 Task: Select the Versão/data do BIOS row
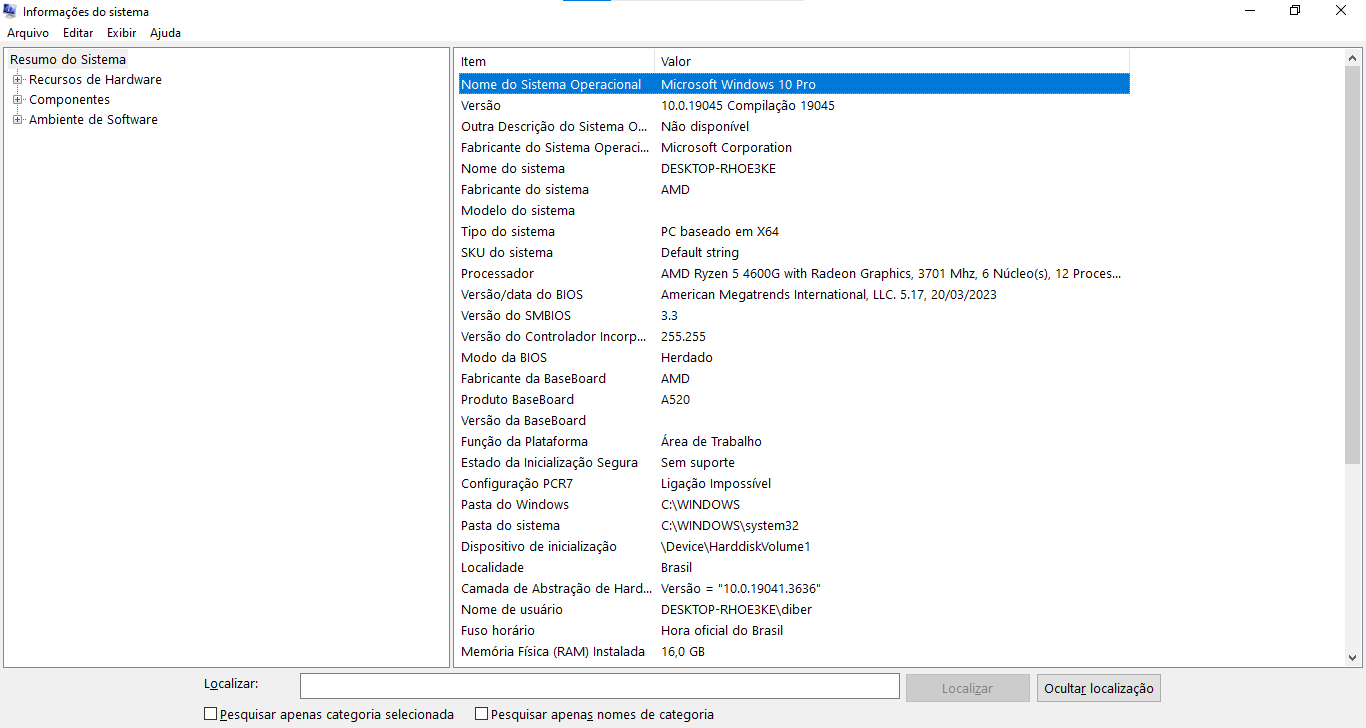[x=793, y=295]
